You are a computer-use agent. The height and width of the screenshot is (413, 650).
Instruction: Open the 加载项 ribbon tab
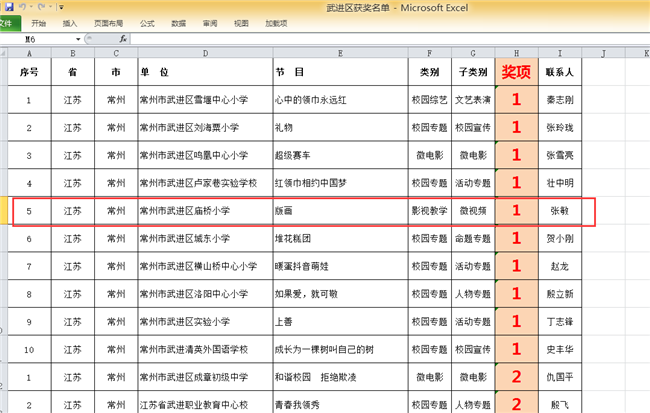point(275,22)
